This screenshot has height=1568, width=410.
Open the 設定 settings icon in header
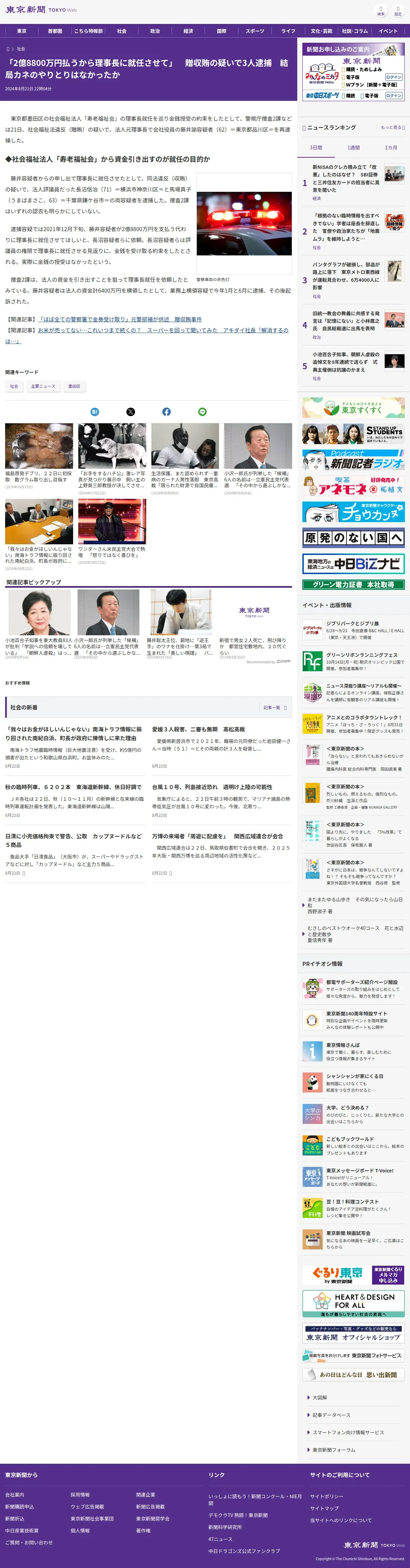[398, 10]
